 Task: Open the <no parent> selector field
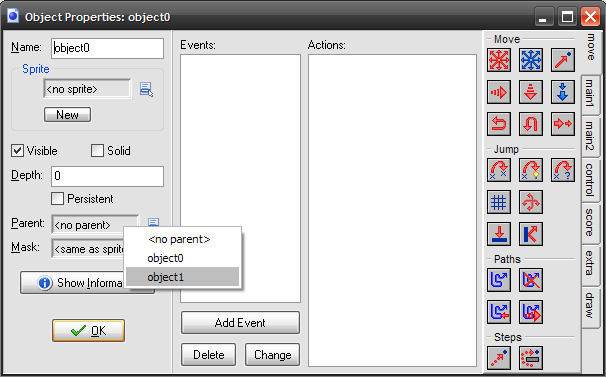tap(95, 224)
